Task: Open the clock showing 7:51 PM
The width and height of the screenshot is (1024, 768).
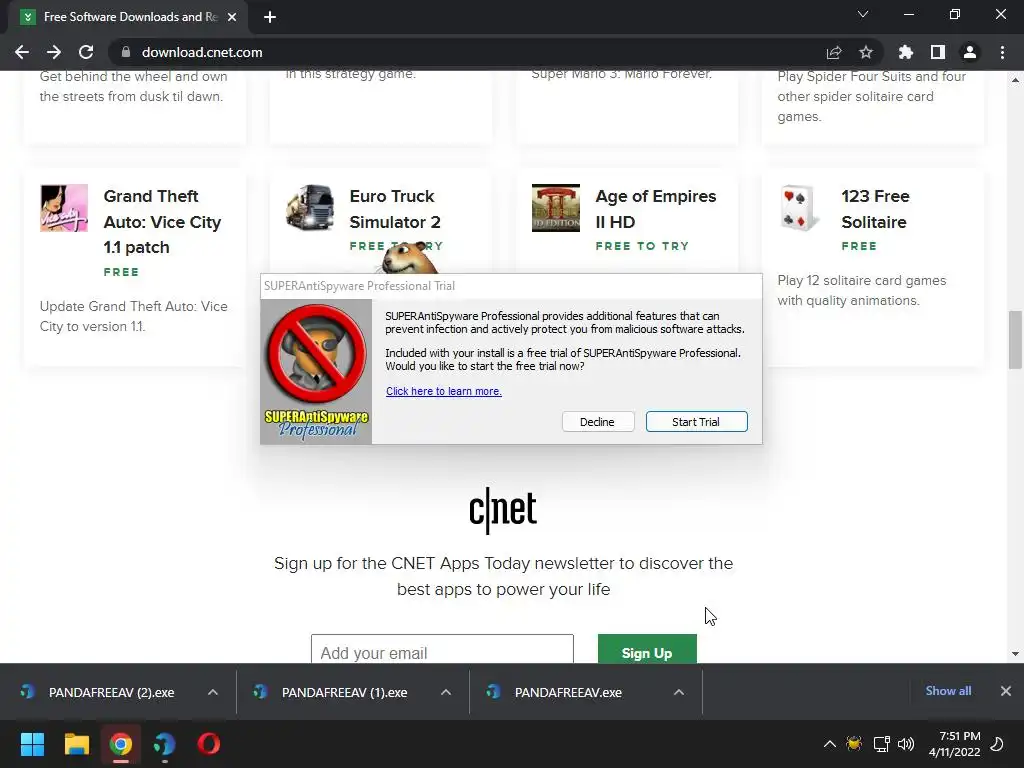Action: coord(955,744)
